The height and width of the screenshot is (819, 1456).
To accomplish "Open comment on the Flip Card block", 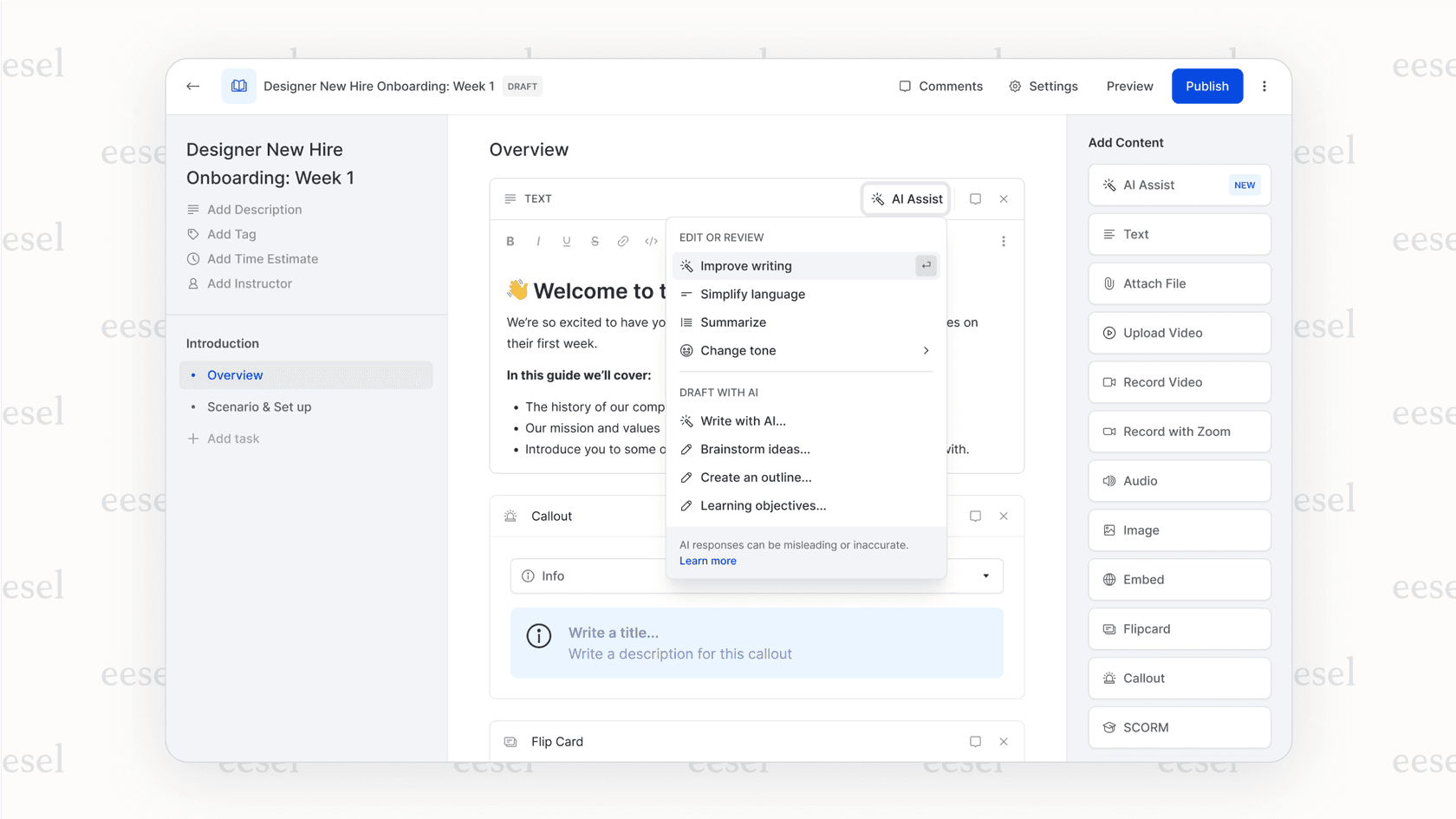I will 975,742.
